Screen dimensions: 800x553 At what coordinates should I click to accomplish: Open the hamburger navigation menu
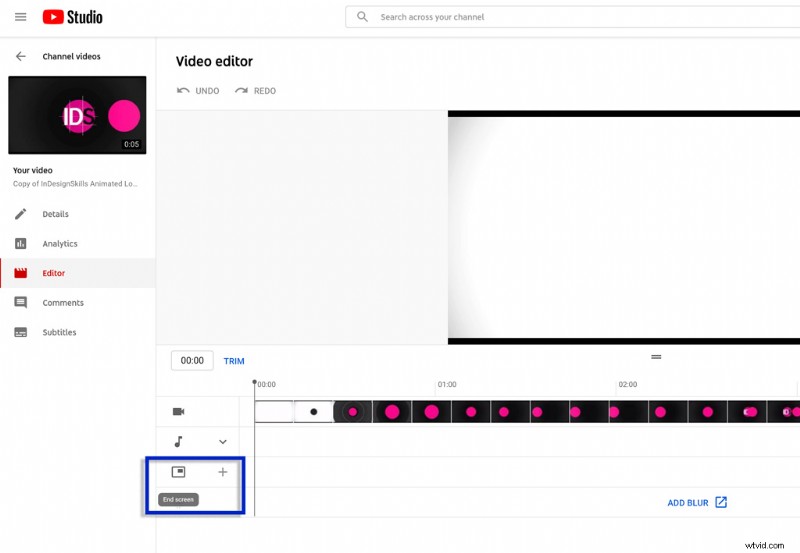pos(20,17)
